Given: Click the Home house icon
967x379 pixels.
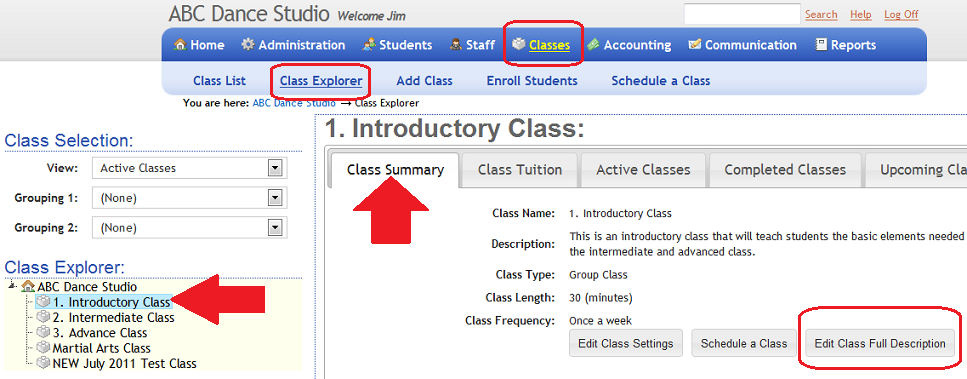Looking at the screenshot, I should point(180,45).
